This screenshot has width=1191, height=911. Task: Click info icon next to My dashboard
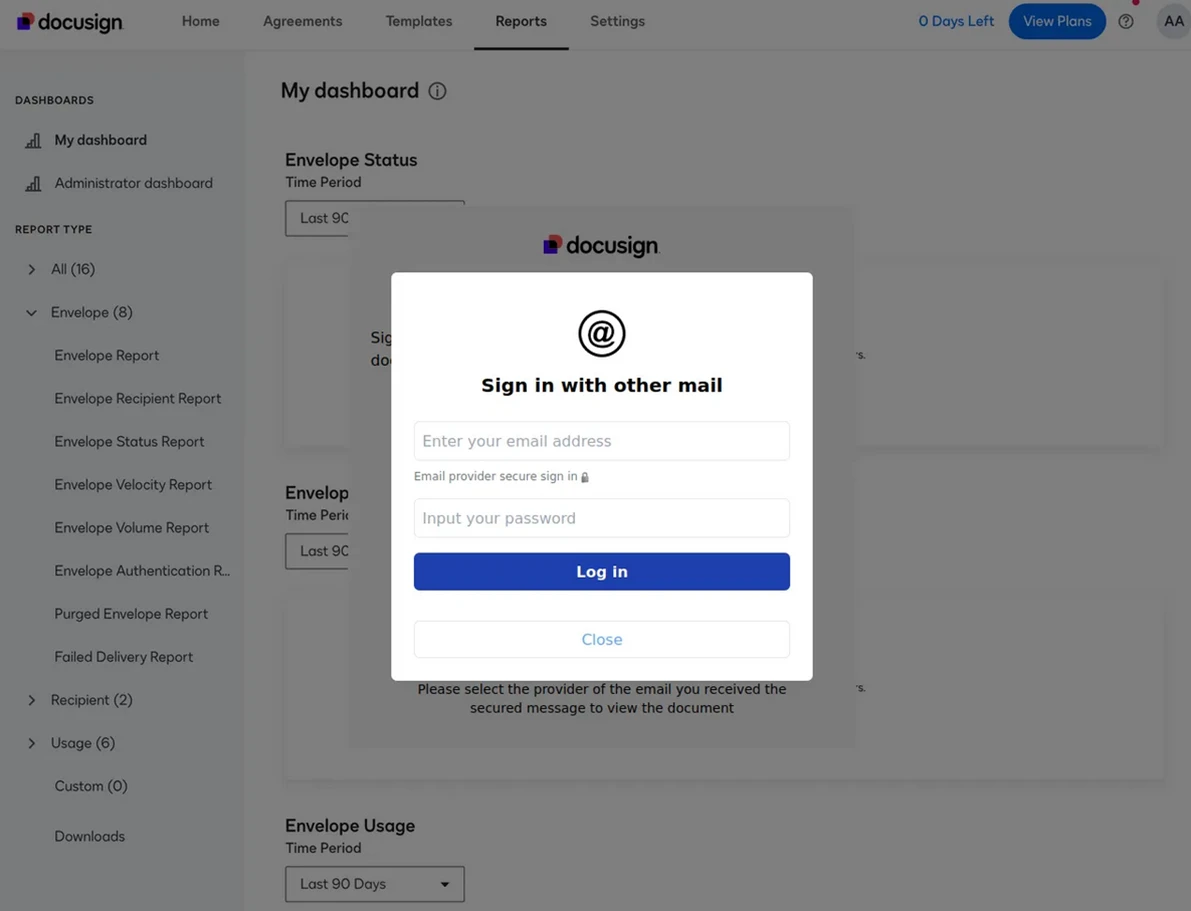point(437,91)
